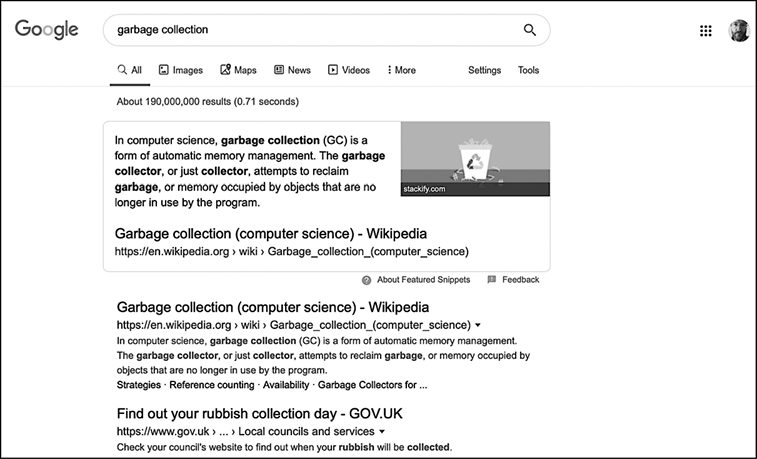Expand the More search options menu
This screenshot has height=459, width=757.
pos(401,71)
